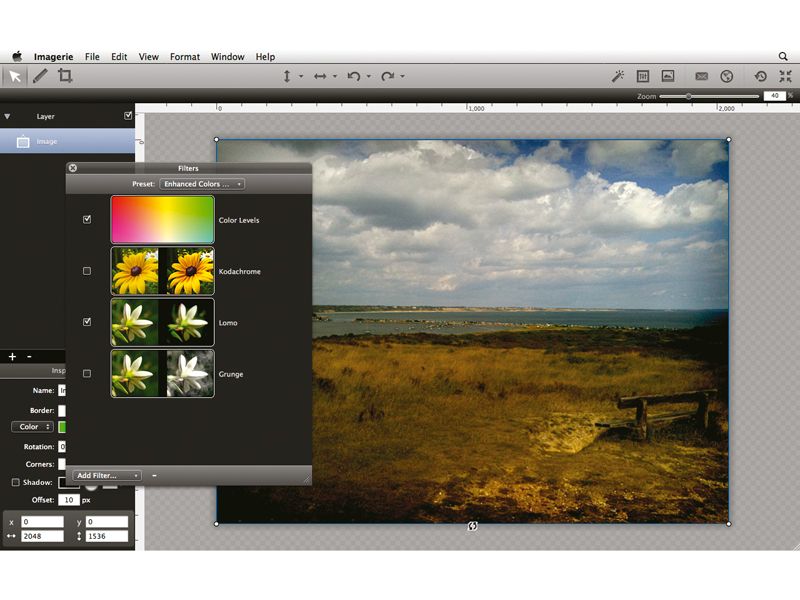The height and width of the screenshot is (600, 800).
Task: Select the arrow selection tool
Action: (14, 76)
